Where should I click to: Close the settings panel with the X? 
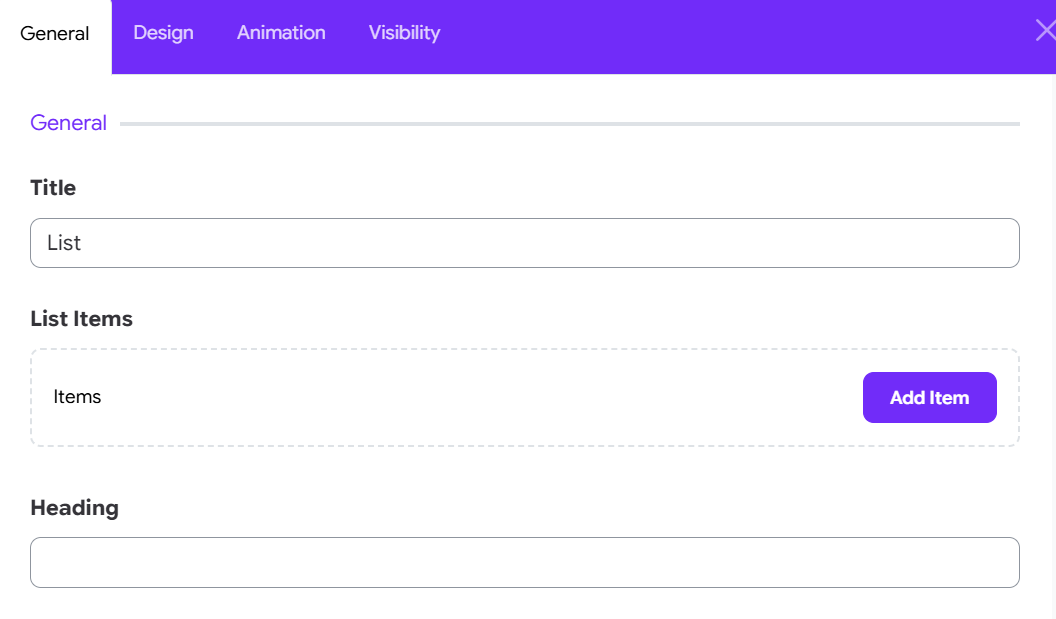coord(1045,30)
